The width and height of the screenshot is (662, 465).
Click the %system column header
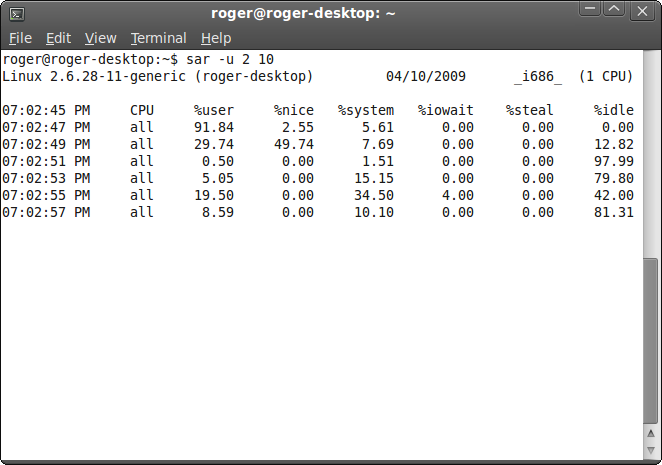[x=366, y=111]
